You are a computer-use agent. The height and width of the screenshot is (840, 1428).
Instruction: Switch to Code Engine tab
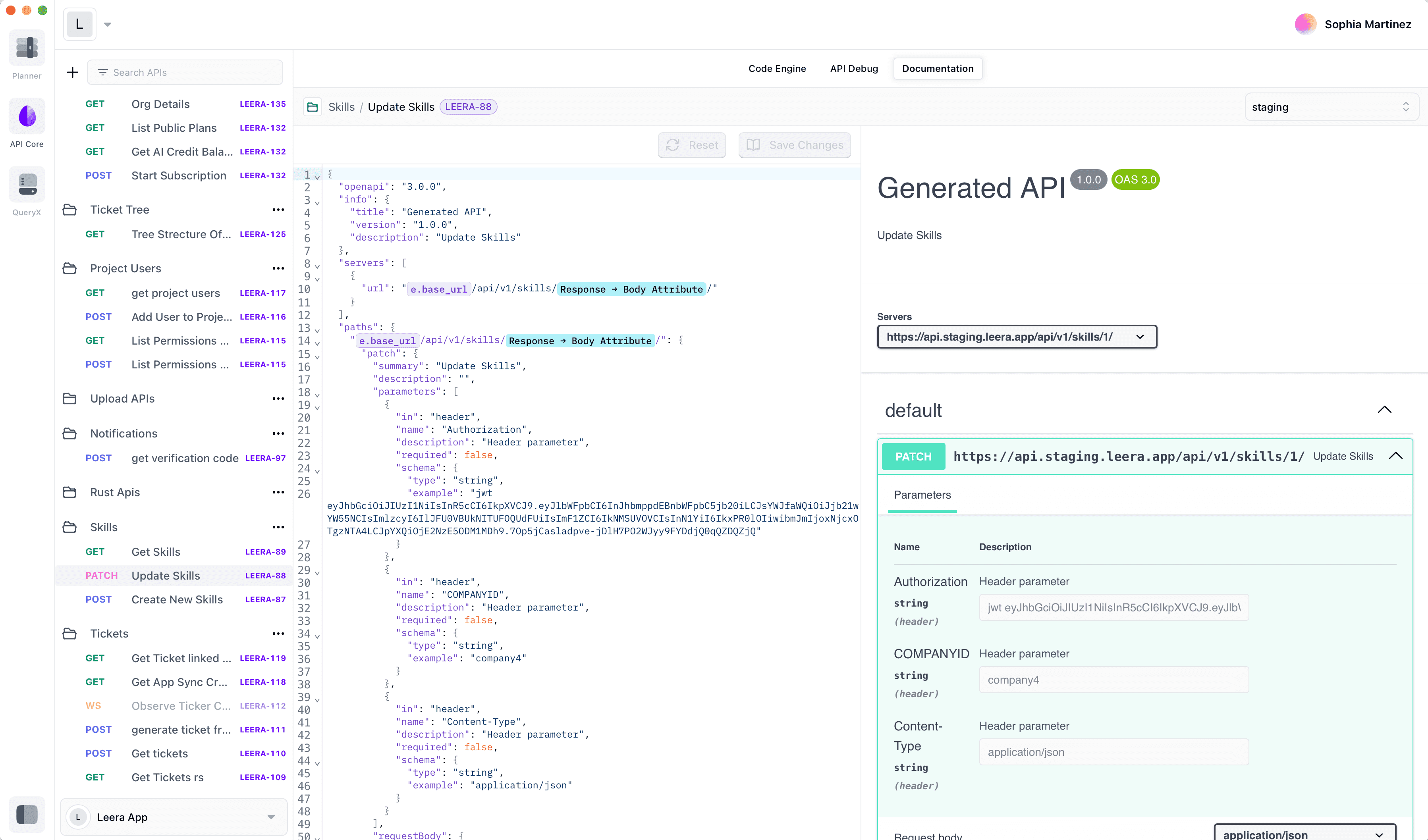pyautogui.click(x=777, y=69)
